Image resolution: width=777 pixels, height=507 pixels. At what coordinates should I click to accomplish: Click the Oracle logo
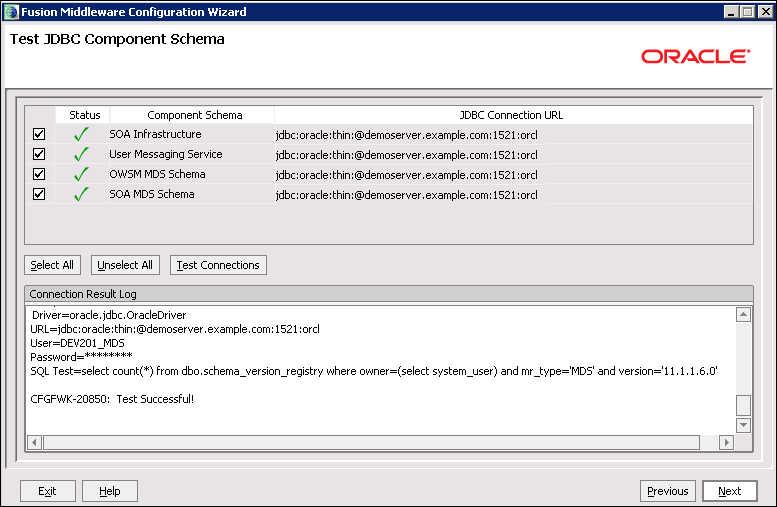click(695, 56)
